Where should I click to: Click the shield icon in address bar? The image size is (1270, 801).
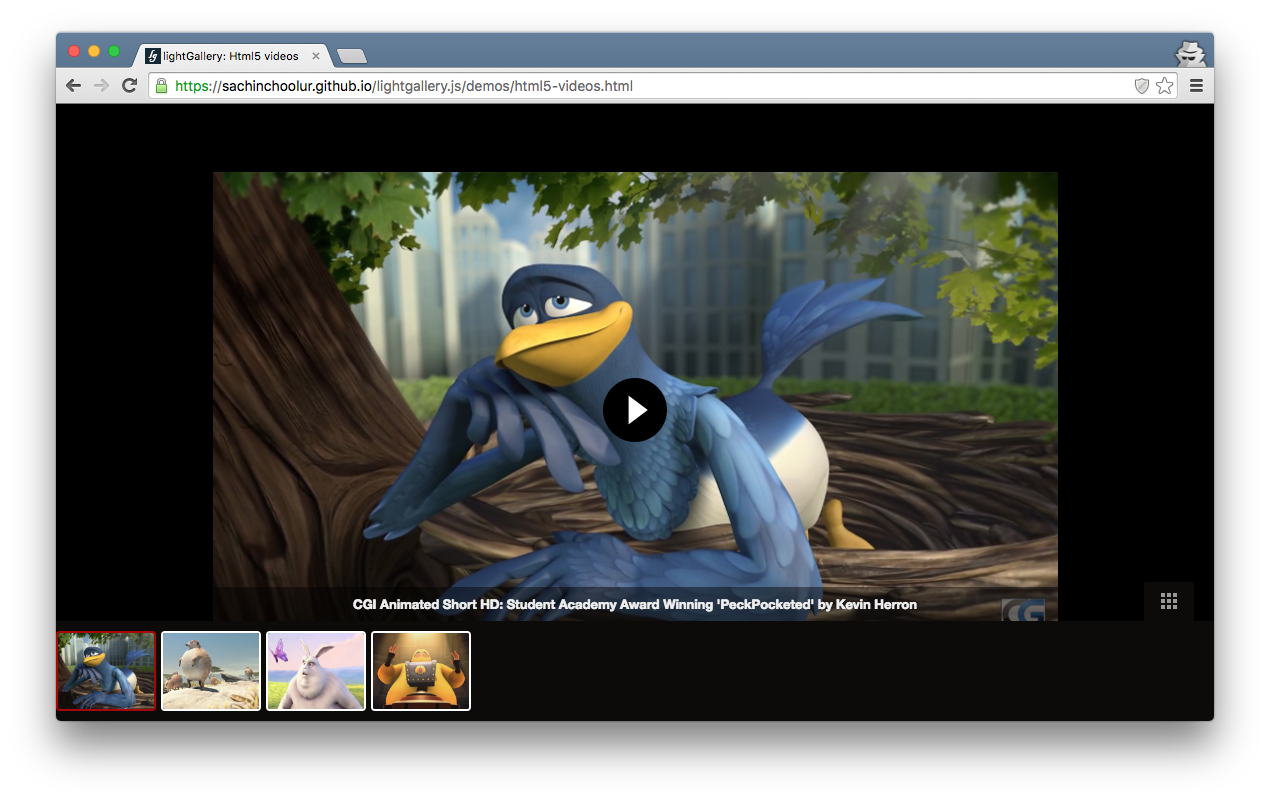1142,86
